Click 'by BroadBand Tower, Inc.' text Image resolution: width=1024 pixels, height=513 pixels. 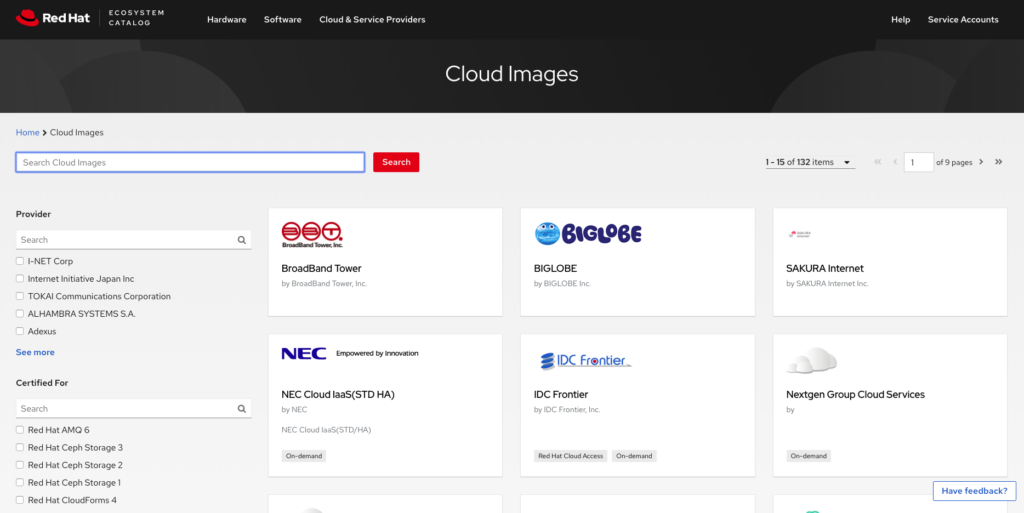coord(324,284)
